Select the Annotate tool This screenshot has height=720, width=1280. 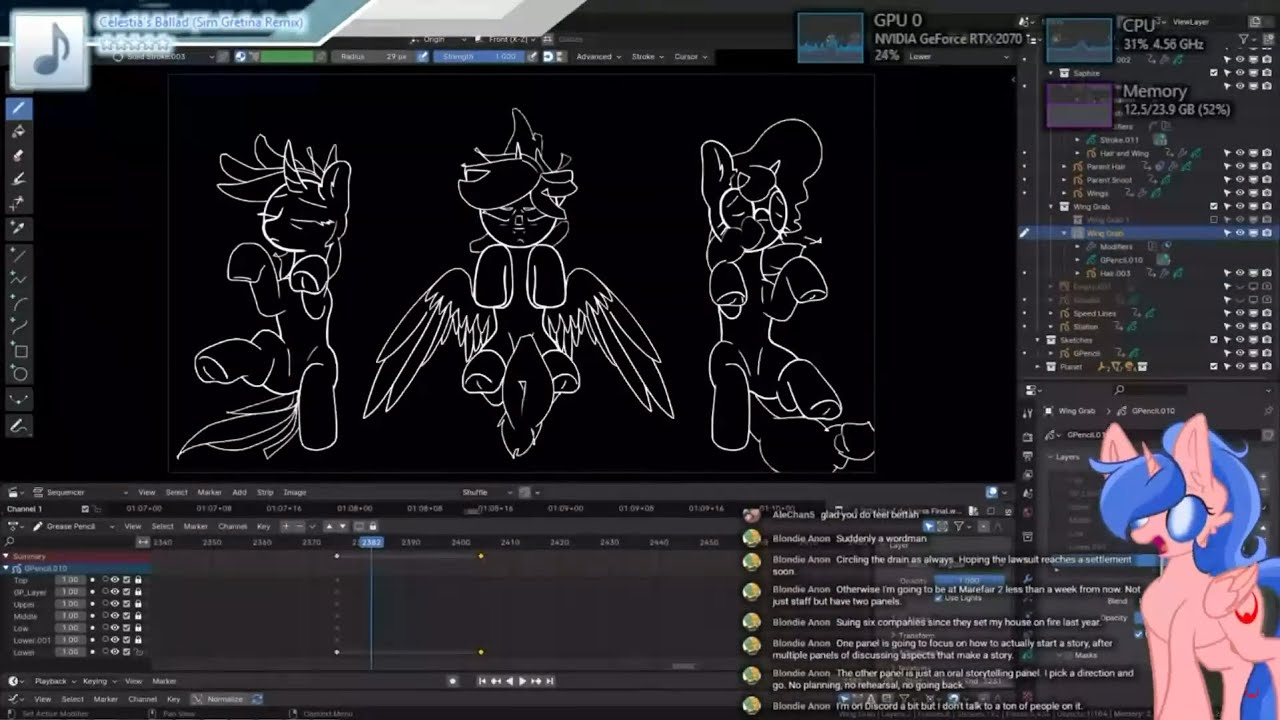click(x=20, y=427)
